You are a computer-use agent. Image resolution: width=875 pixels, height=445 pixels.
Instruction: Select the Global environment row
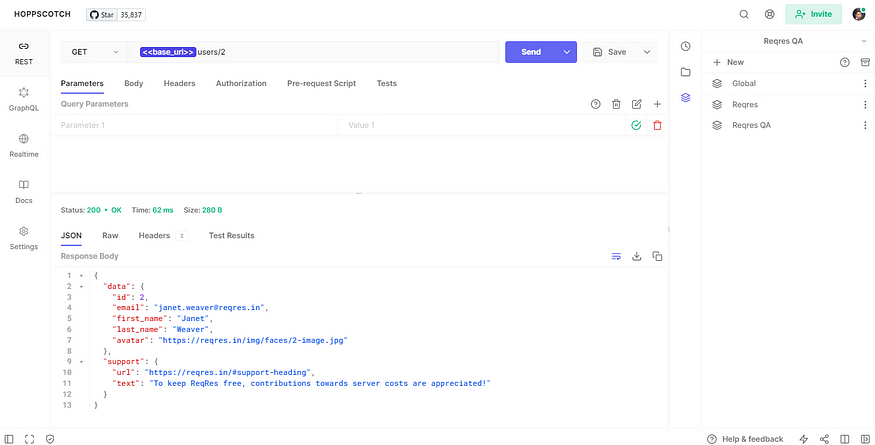click(787, 84)
